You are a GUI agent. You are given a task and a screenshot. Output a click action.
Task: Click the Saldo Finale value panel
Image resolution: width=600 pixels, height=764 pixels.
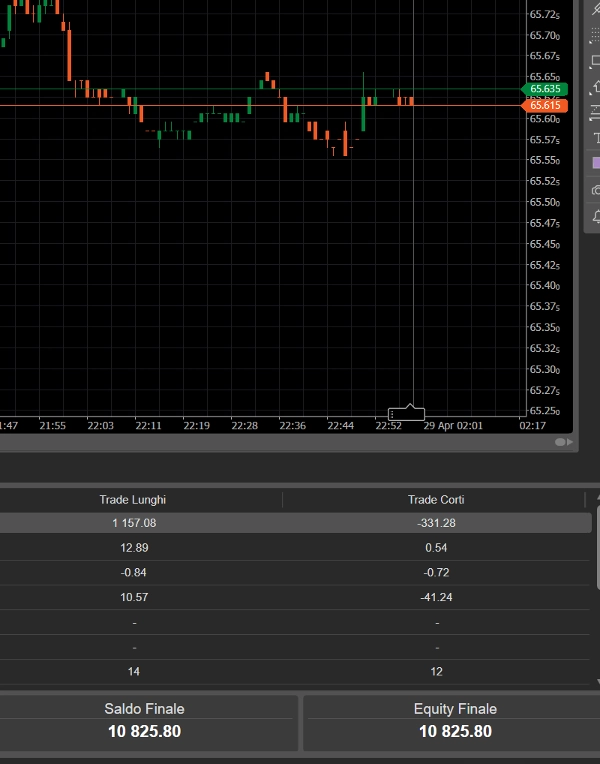pos(145,721)
